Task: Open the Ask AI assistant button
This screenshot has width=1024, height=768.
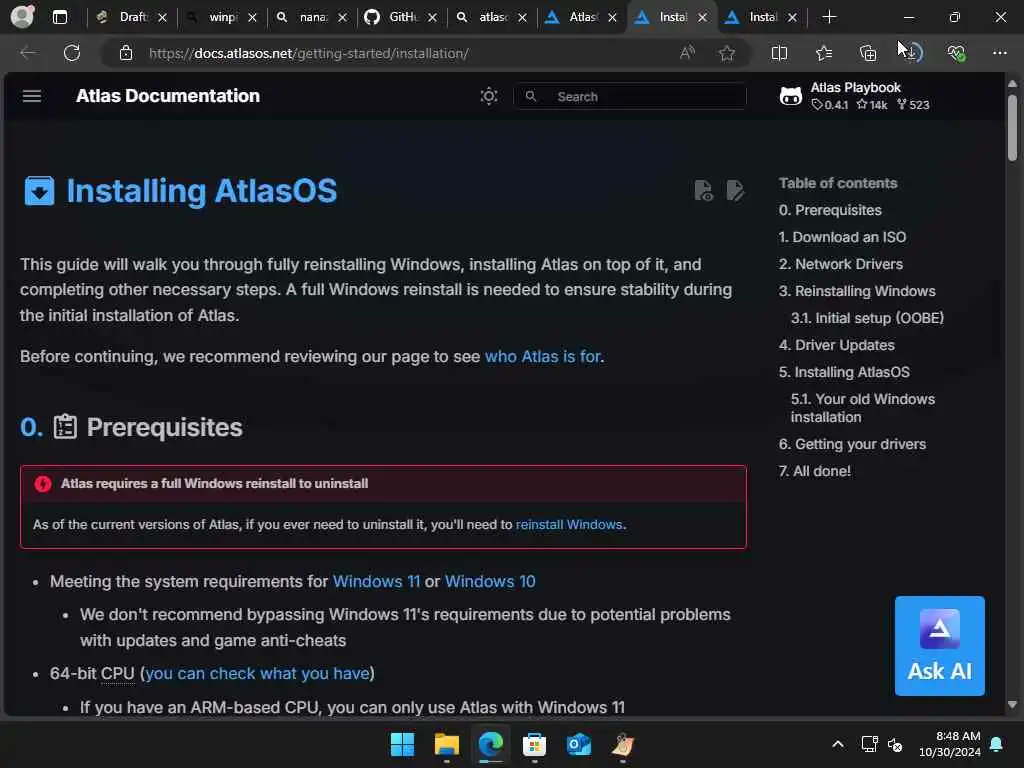Action: pyautogui.click(x=939, y=646)
